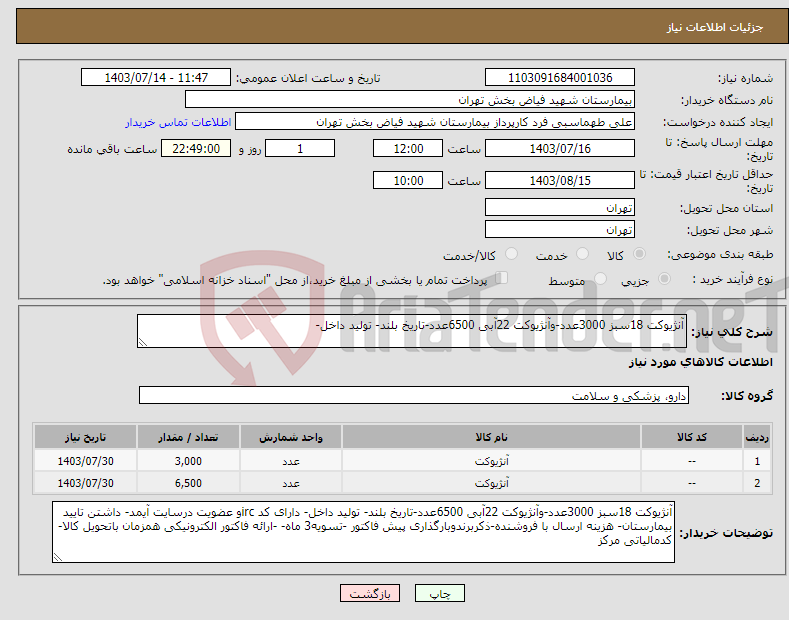789x620 pixels.
Task: Open the اطلاعات تماس خریدار link
Action: 178,122
